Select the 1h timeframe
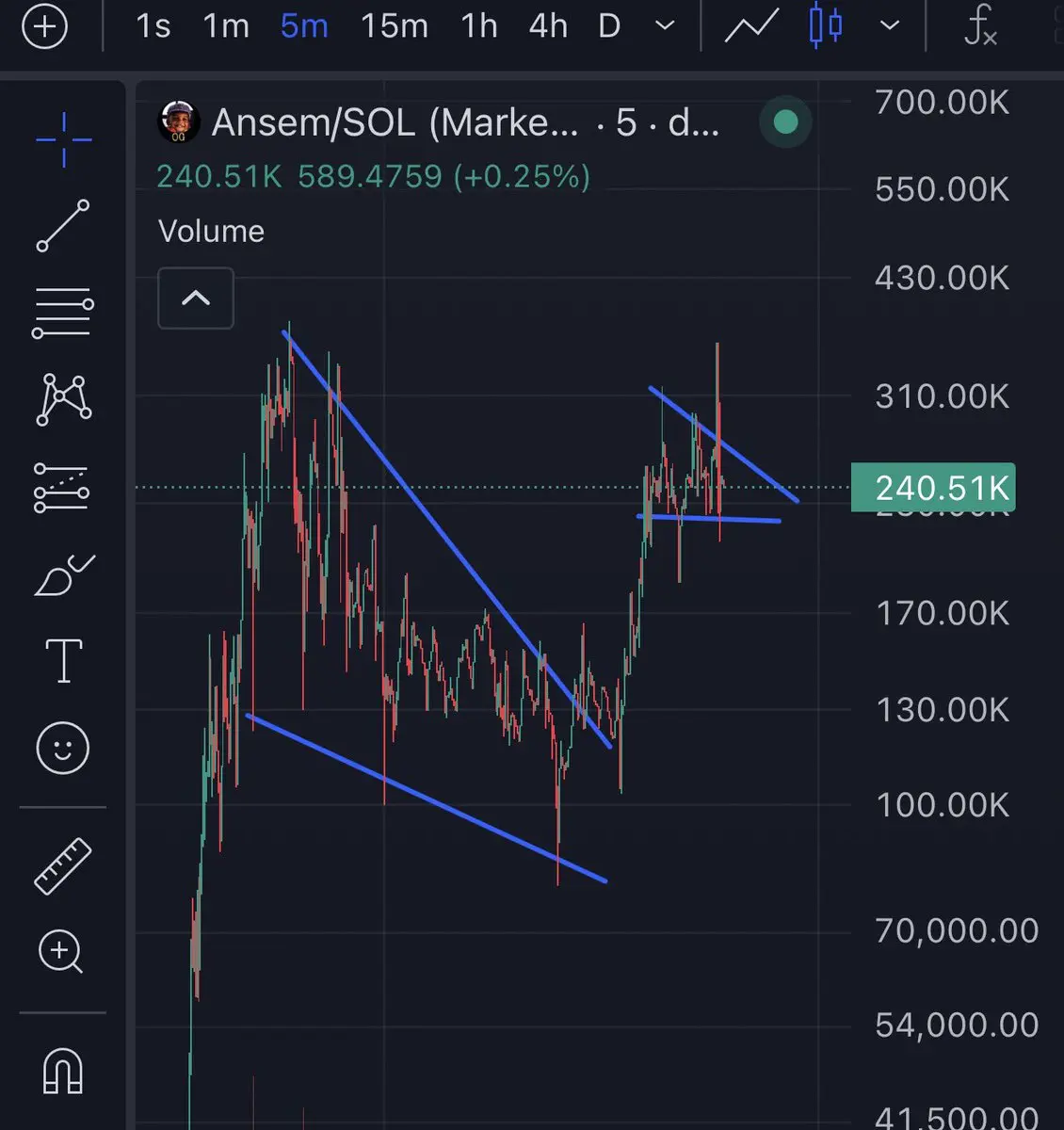The image size is (1064, 1130). (x=479, y=26)
